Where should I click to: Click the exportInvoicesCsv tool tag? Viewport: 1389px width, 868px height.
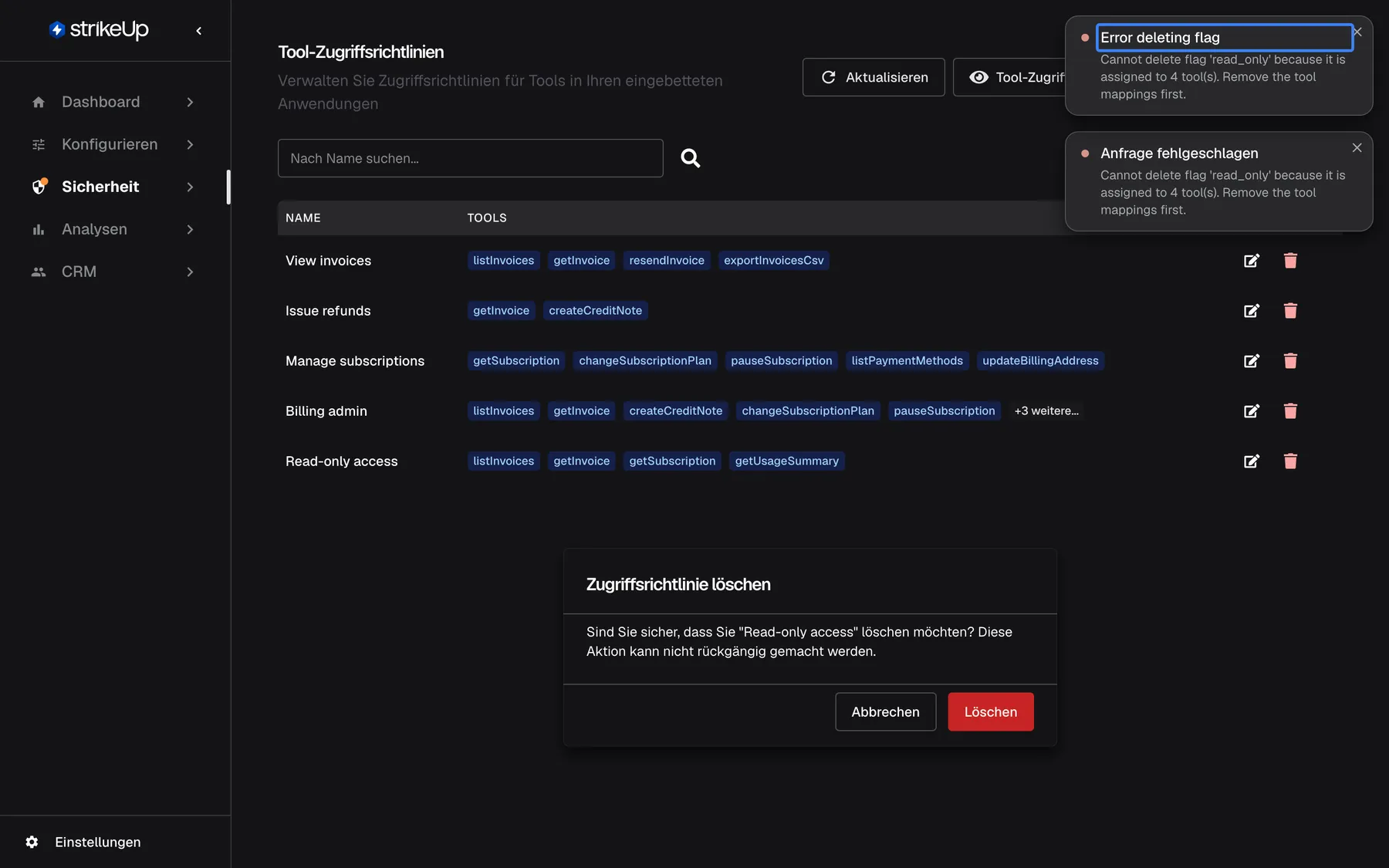click(773, 261)
